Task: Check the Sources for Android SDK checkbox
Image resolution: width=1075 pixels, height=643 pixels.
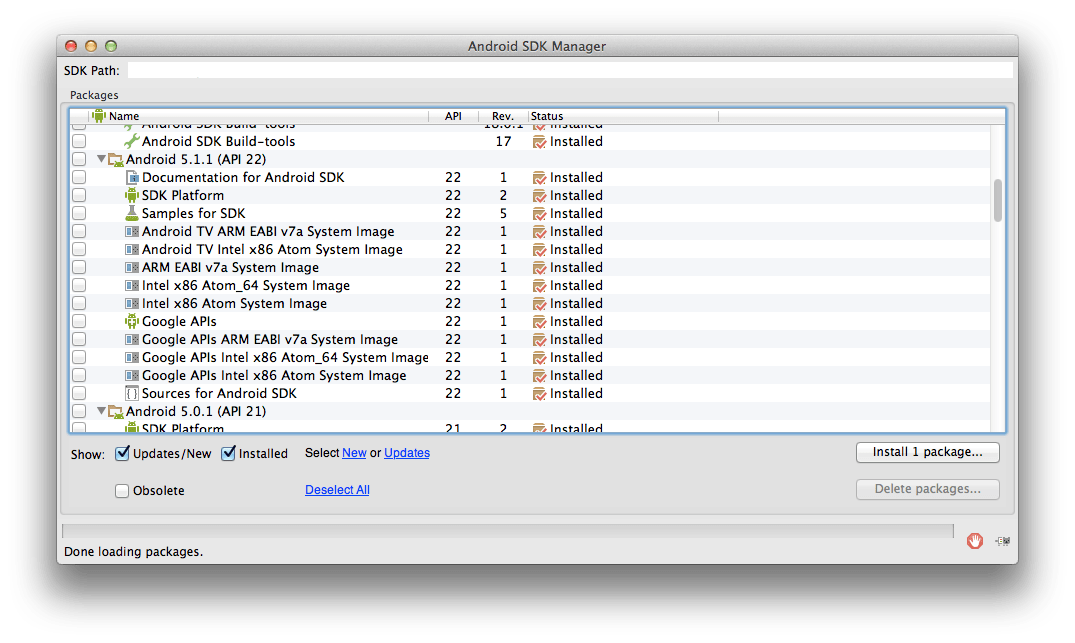Action: click(79, 393)
